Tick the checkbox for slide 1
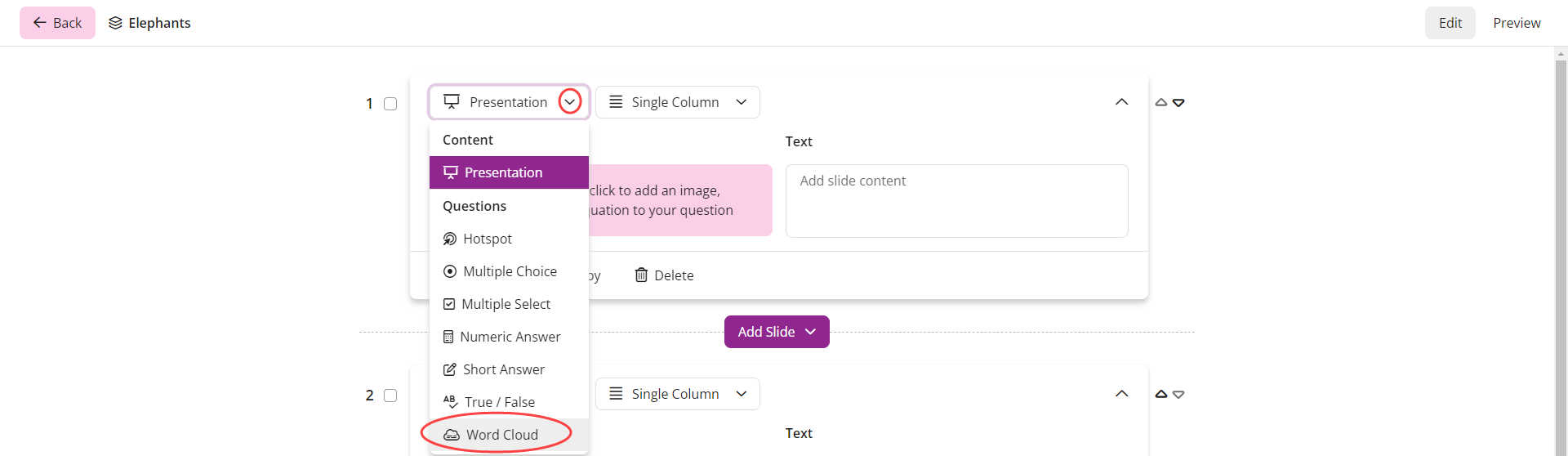The image size is (1568, 456). [390, 104]
